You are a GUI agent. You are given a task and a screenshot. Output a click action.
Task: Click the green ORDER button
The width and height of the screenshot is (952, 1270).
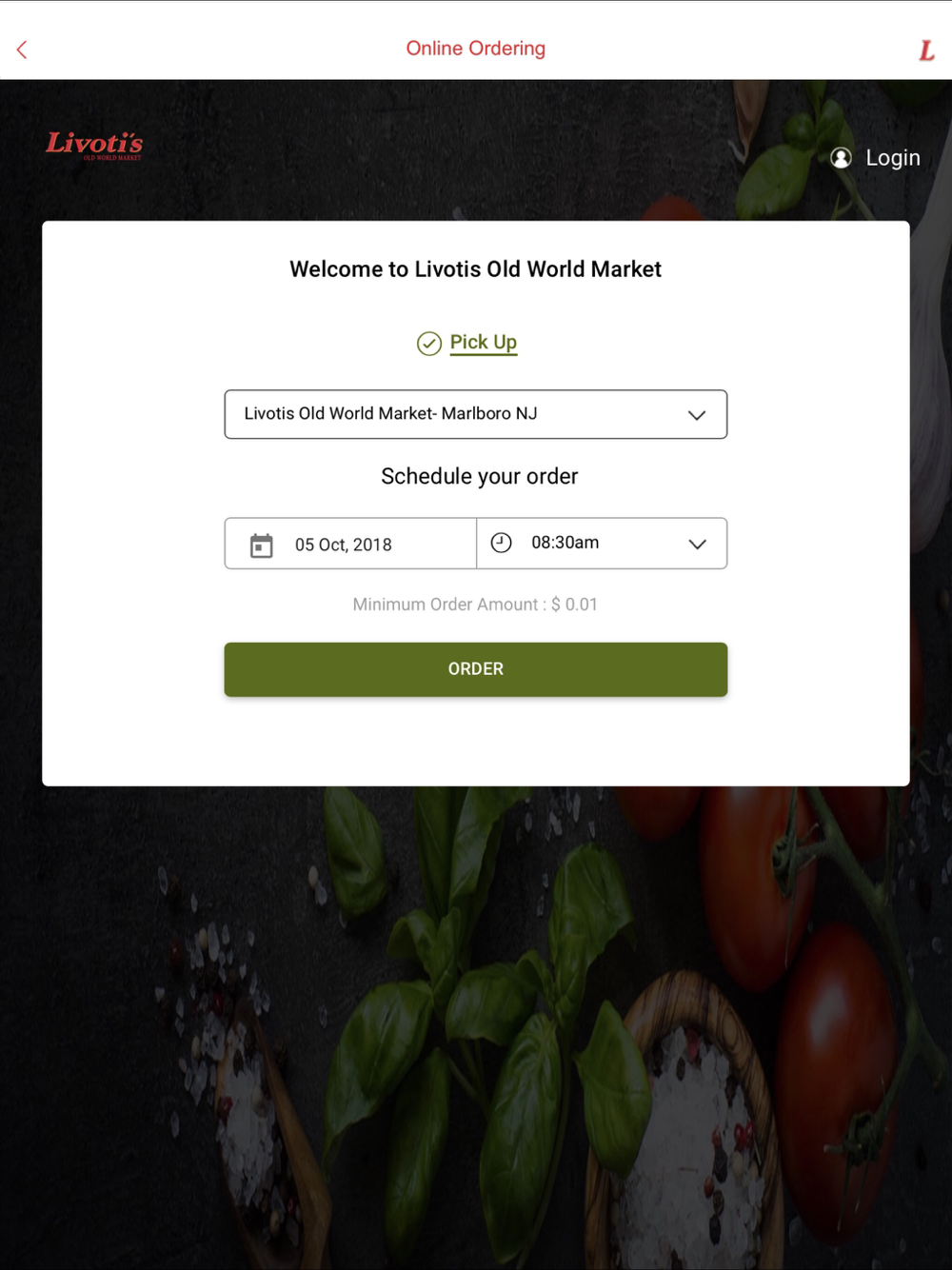pos(476,669)
